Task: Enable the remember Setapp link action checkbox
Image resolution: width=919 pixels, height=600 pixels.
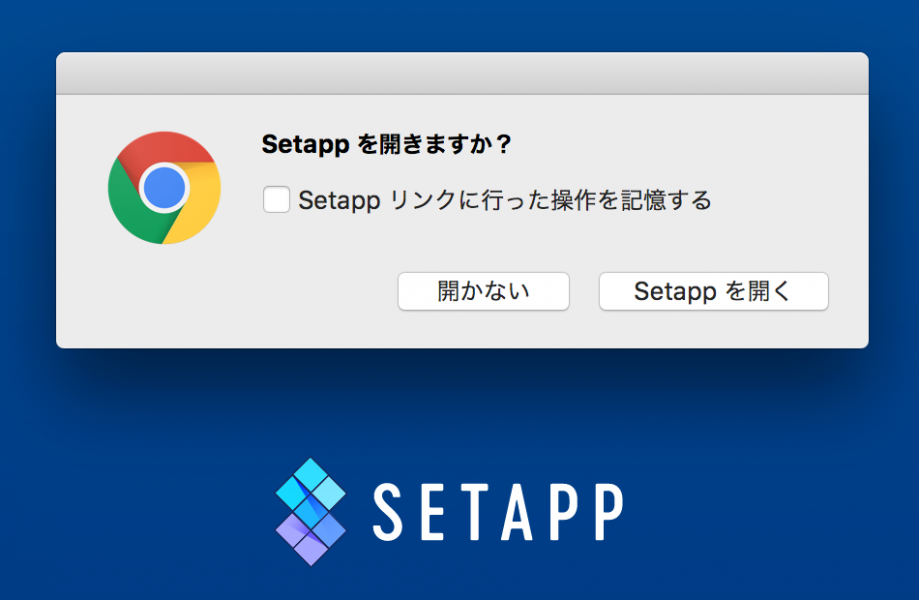Action: (x=276, y=200)
